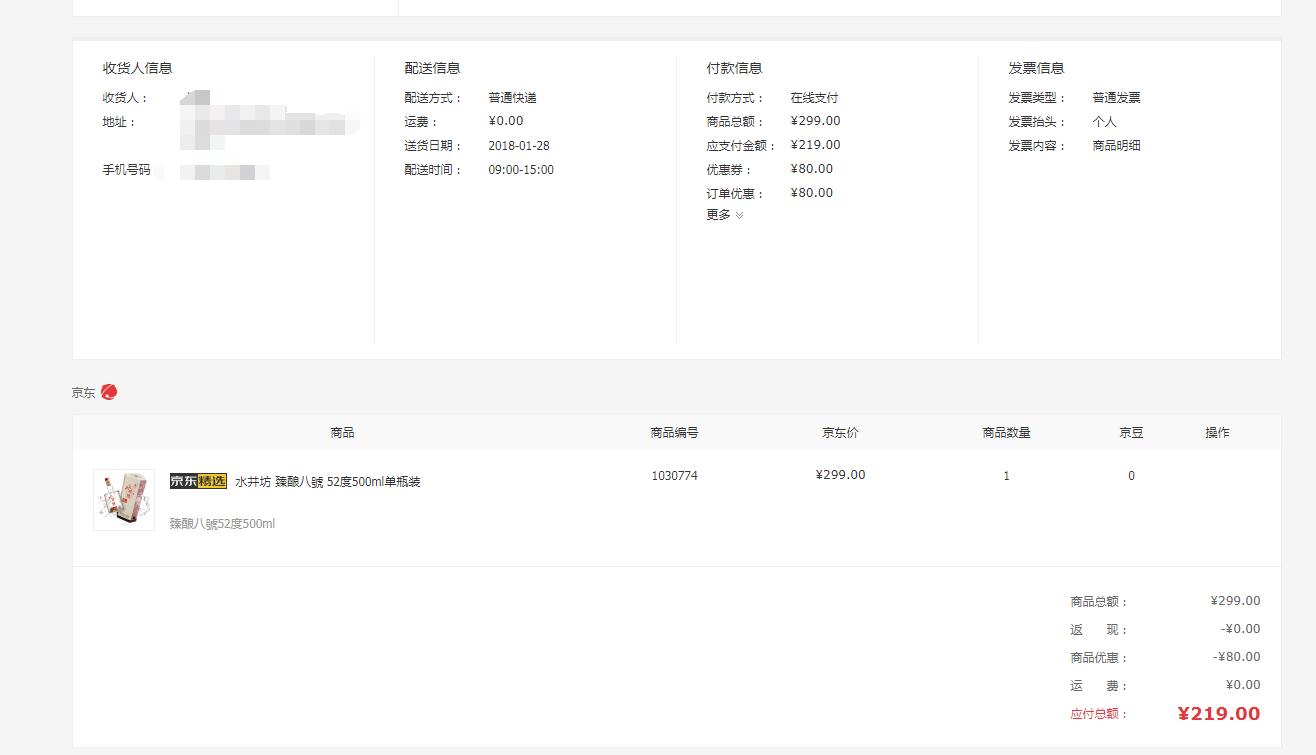Click the red 应付总额 ¥219.00 total

coord(1219,713)
